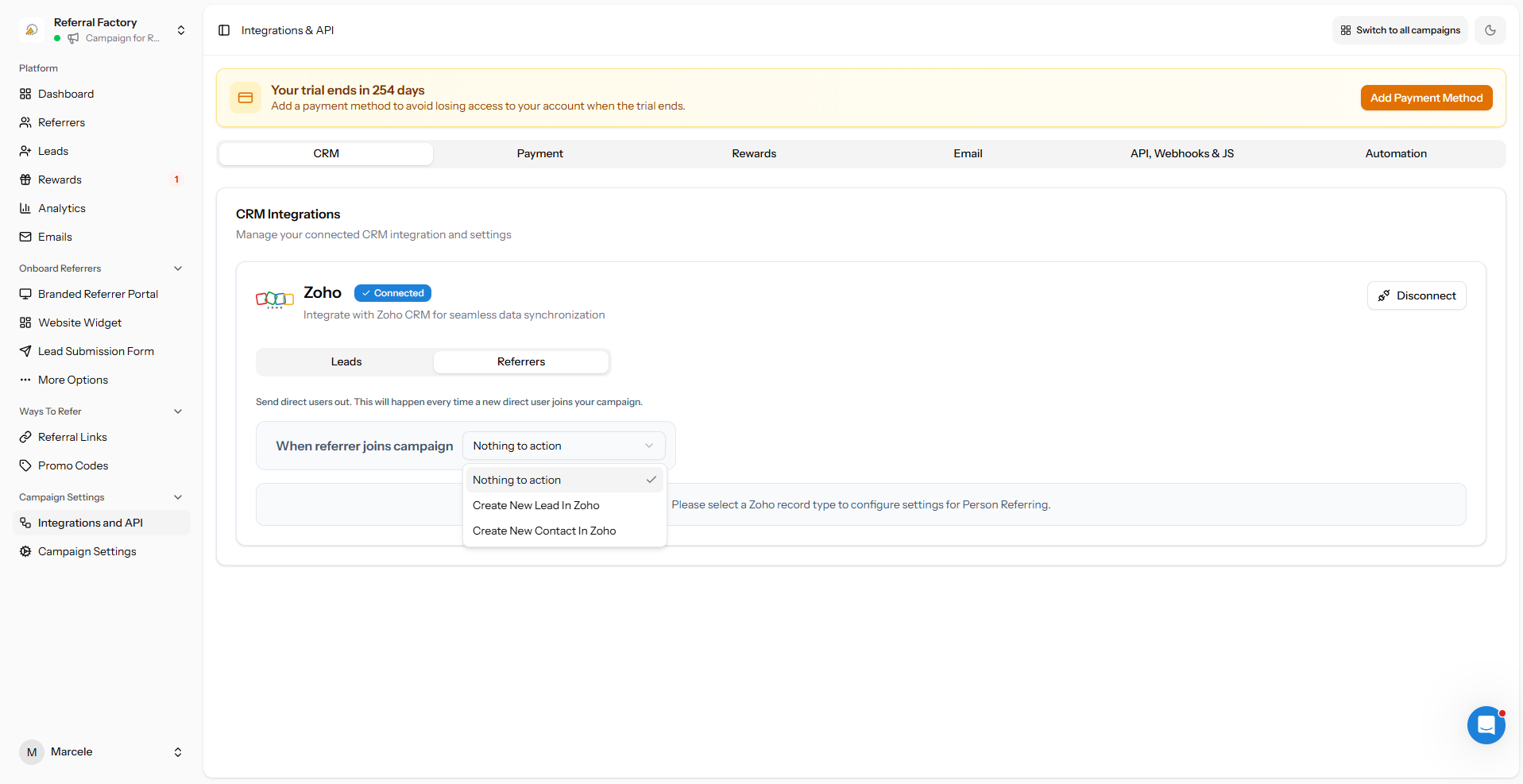The height and width of the screenshot is (784, 1523).
Task: Open the API, Webhooks & JS tab
Action: click(x=1182, y=153)
